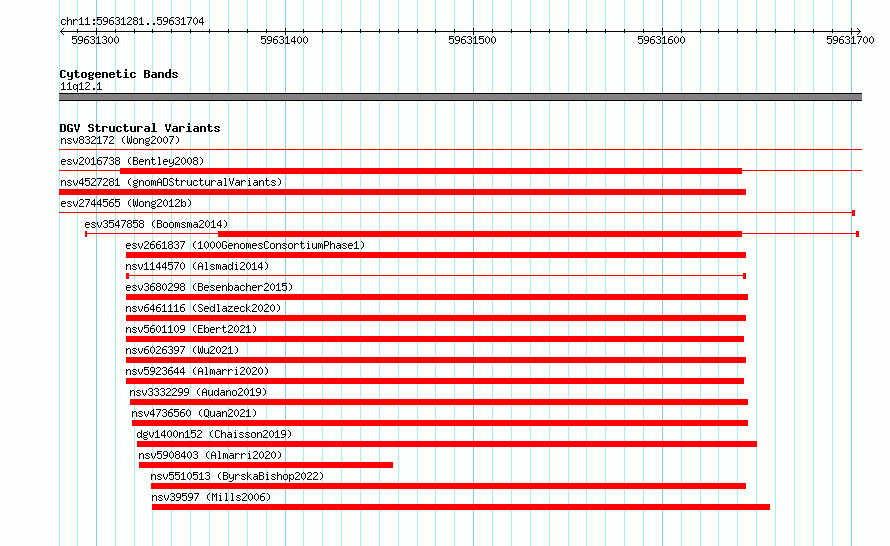
Task: Click the red bar under esv2016738
Action: 431,171
